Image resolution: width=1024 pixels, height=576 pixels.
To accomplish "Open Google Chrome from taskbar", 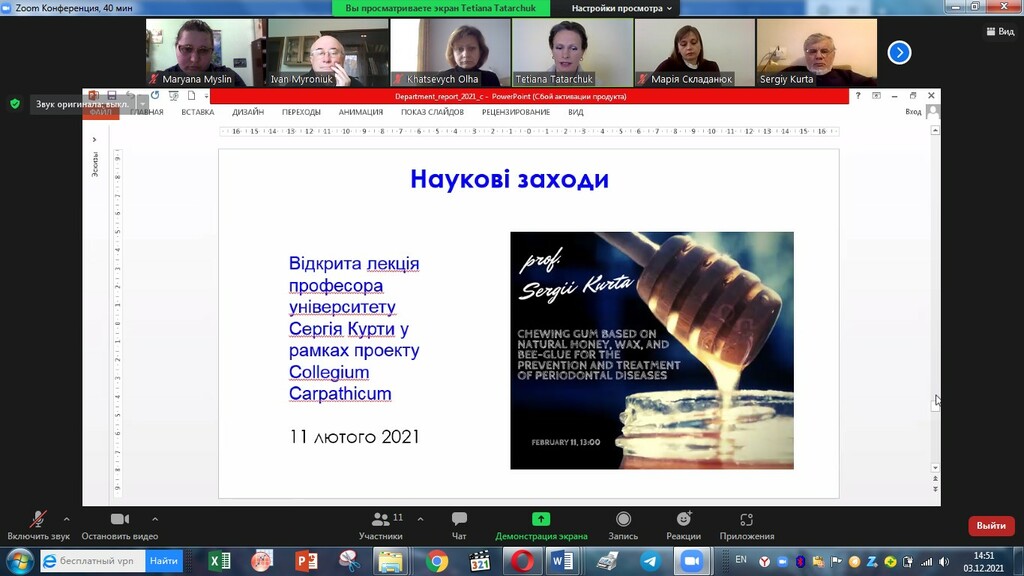I will click(x=436, y=561).
